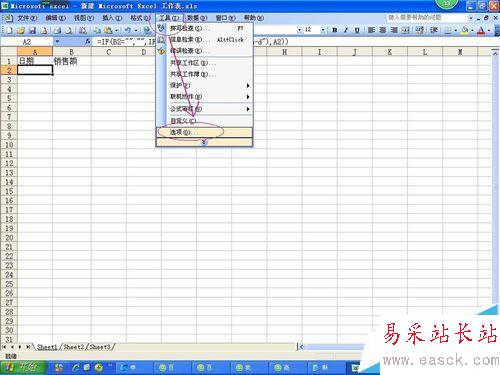This screenshot has height=375, width=500.
Task: Select cell A1 containing 日期
Action: (x=35, y=61)
